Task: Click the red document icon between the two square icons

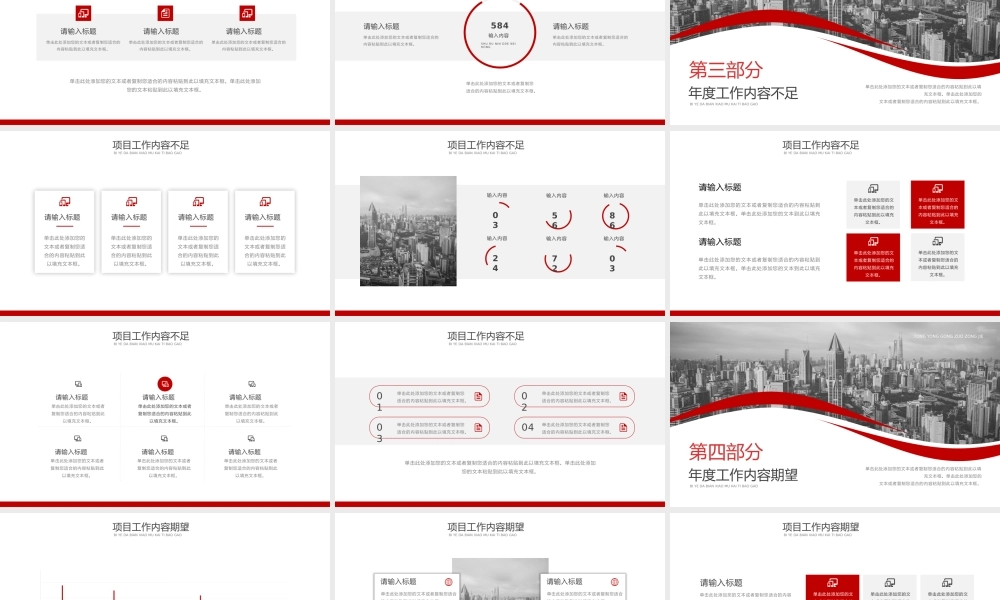Action: point(165,13)
